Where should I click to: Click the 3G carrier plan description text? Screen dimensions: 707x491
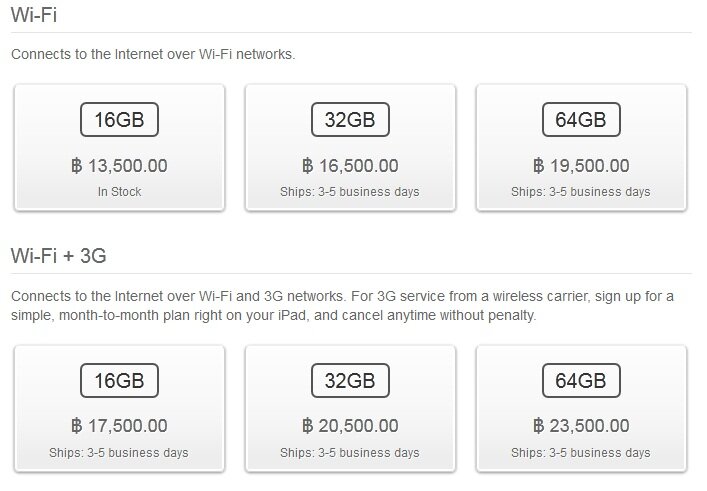pos(342,306)
